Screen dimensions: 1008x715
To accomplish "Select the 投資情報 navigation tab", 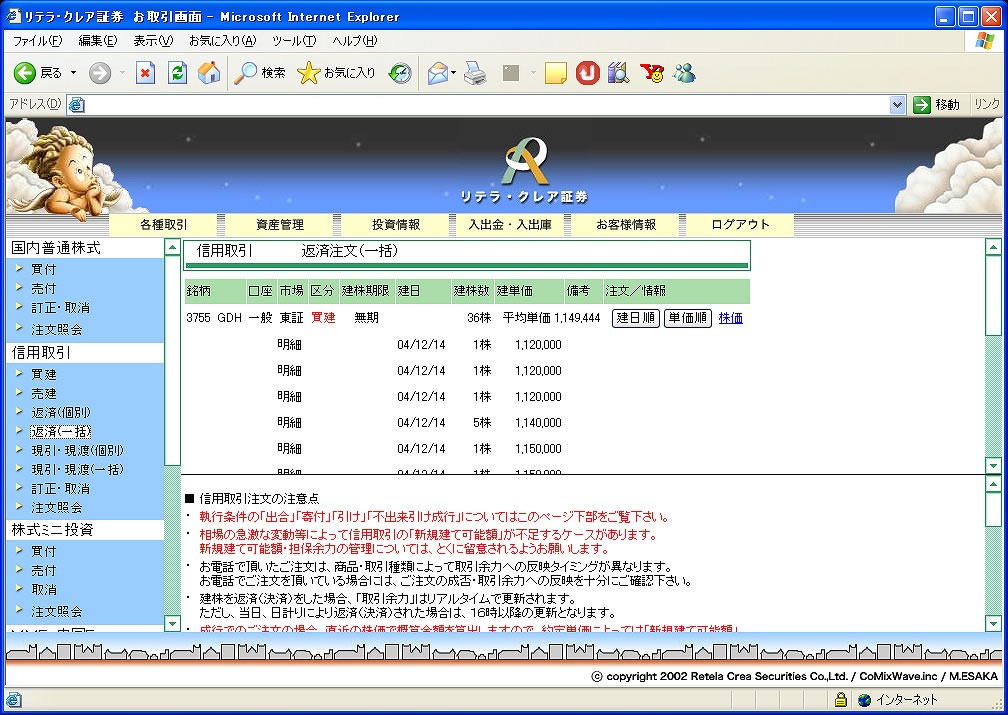I will (x=395, y=224).
